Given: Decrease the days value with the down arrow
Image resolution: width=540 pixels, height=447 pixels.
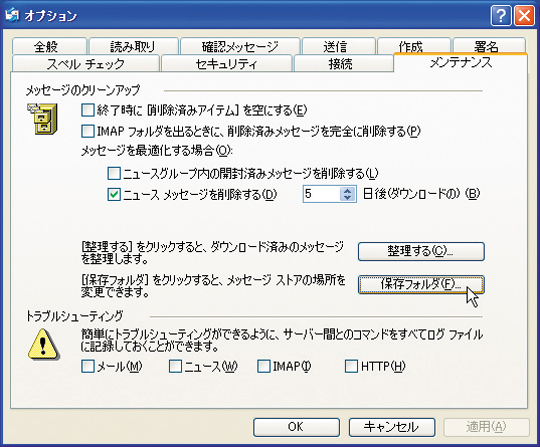Looking at the screenshot, I should pos(347,198).
